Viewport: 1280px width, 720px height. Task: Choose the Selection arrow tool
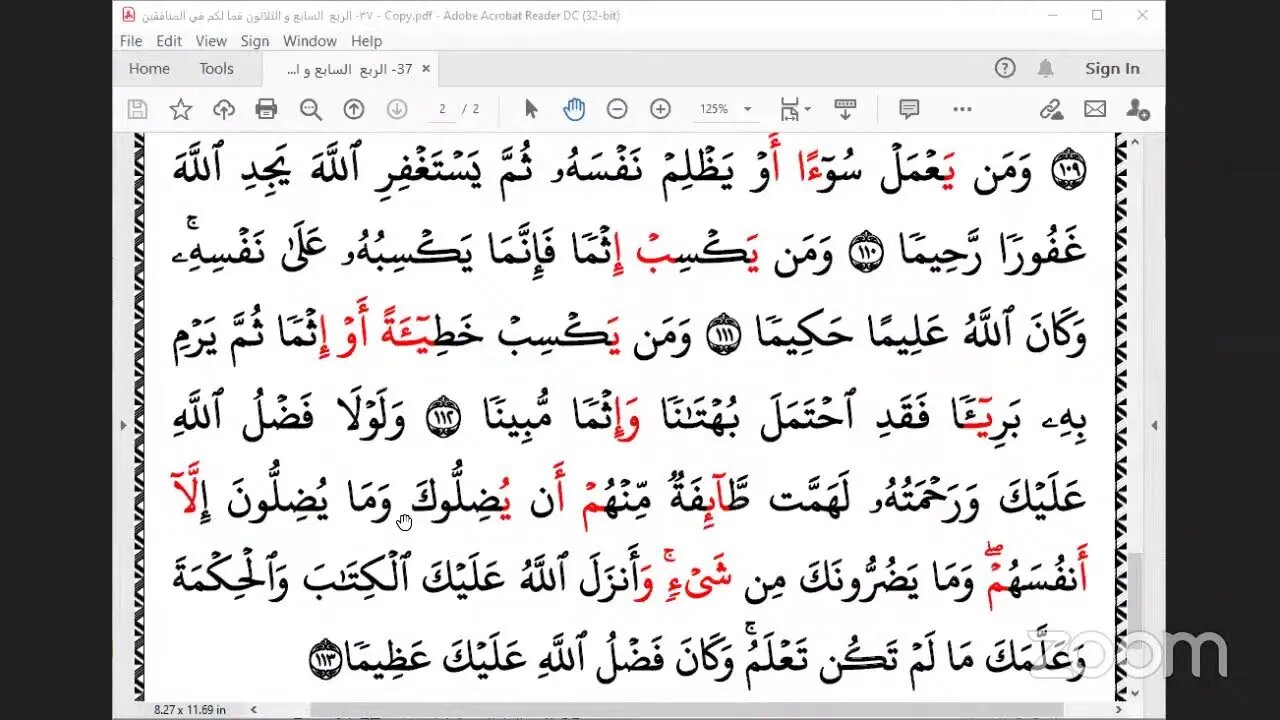click(531, 109)
